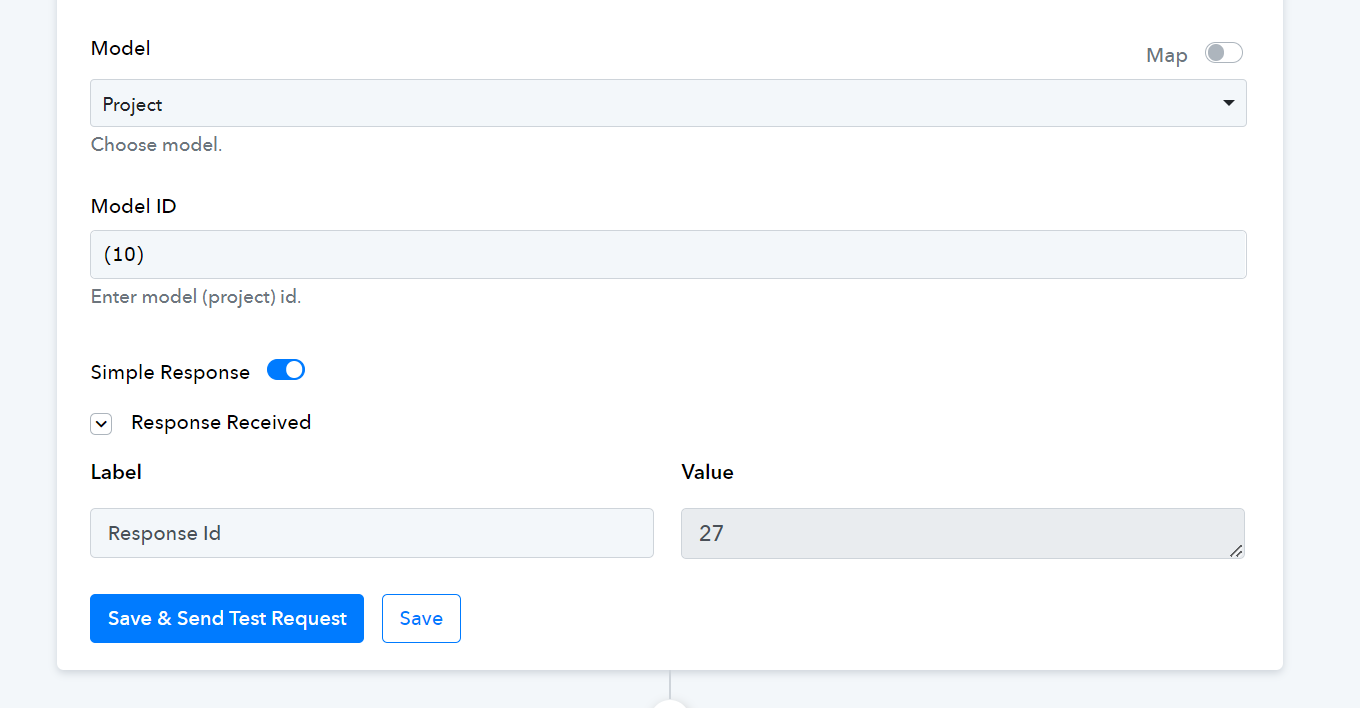The height and width of the screenshot is (708, 1360).
Task: Open the Model dropdown showing Project
Action: (x=668, y=103)
